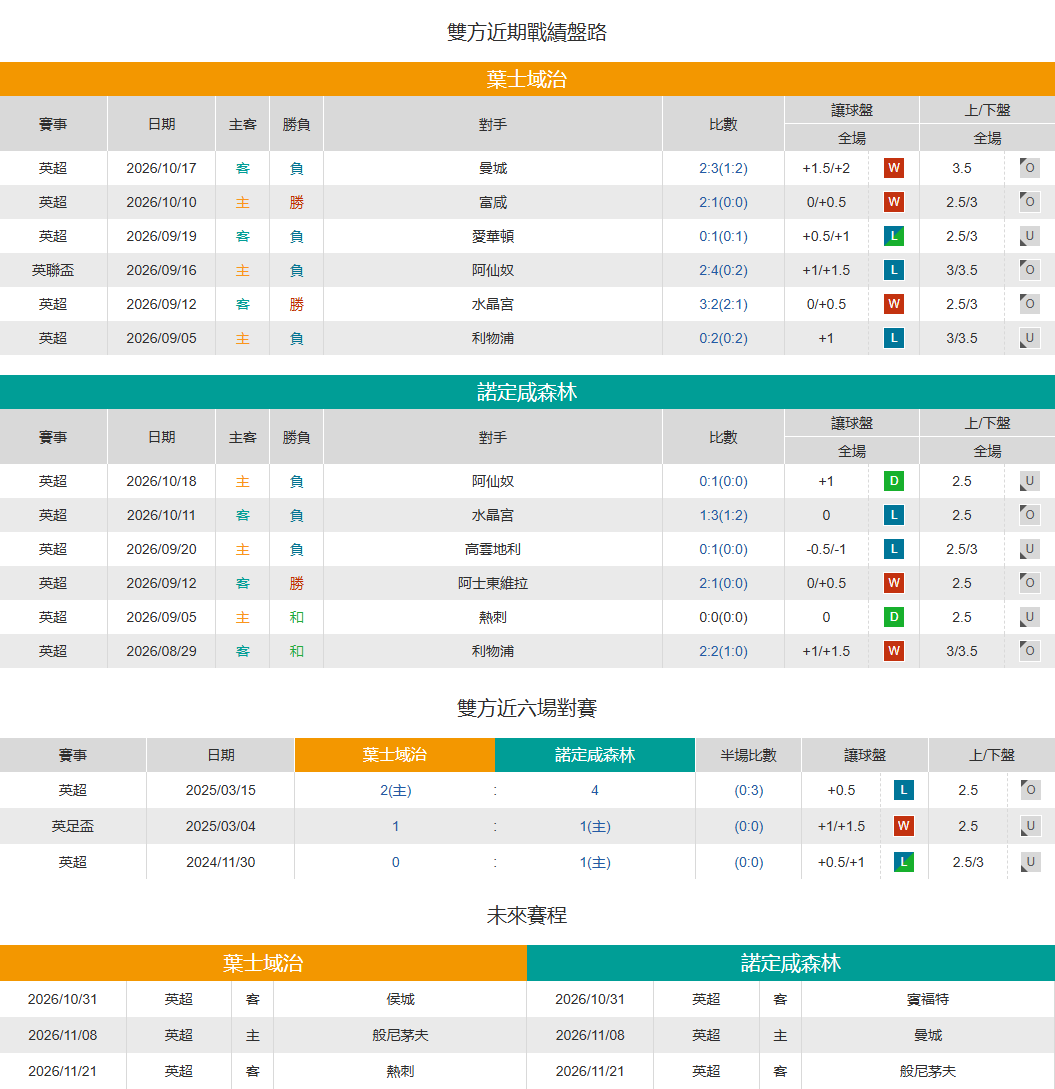Viewport: 1055px width, 1089px height.
Task: Click the O badge in the 2:4 阿仙奴 row
Action: (x=1029, y=270)
